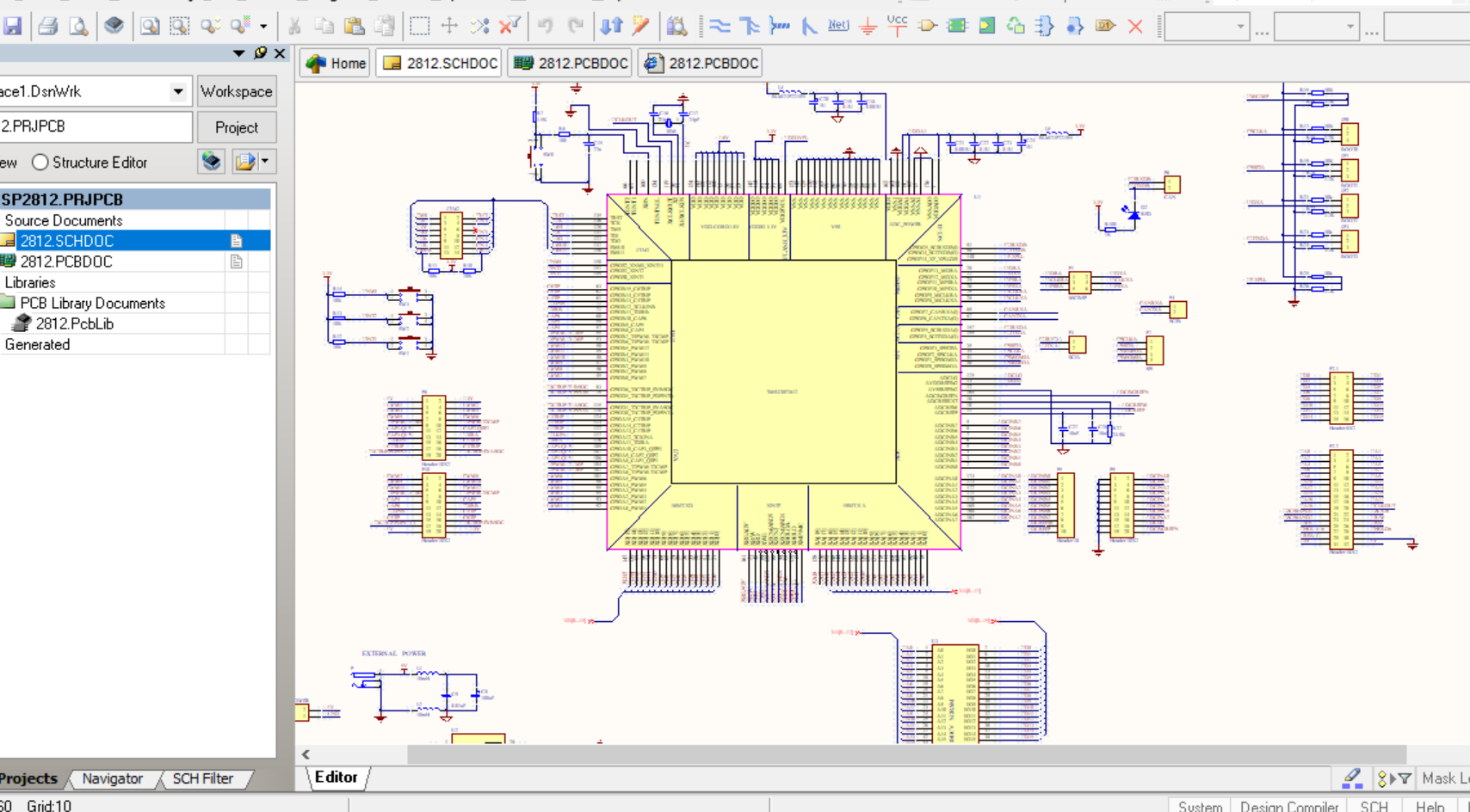Image resolution: width=1470 pixels, height=812 pixels.
Task: Open first empty toolbar combo box
Action: (x=1207, y=27)
